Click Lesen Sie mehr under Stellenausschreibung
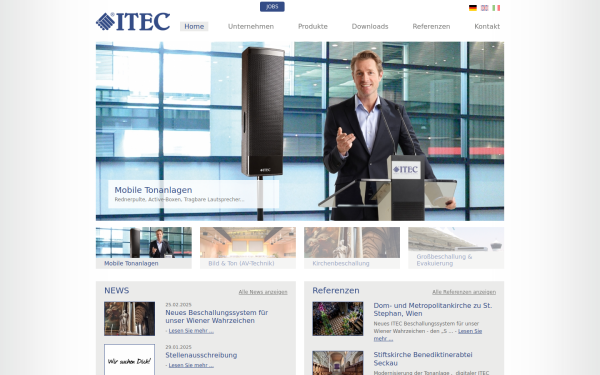The width and height of the screenshot is (600, 375). point(191,365)
